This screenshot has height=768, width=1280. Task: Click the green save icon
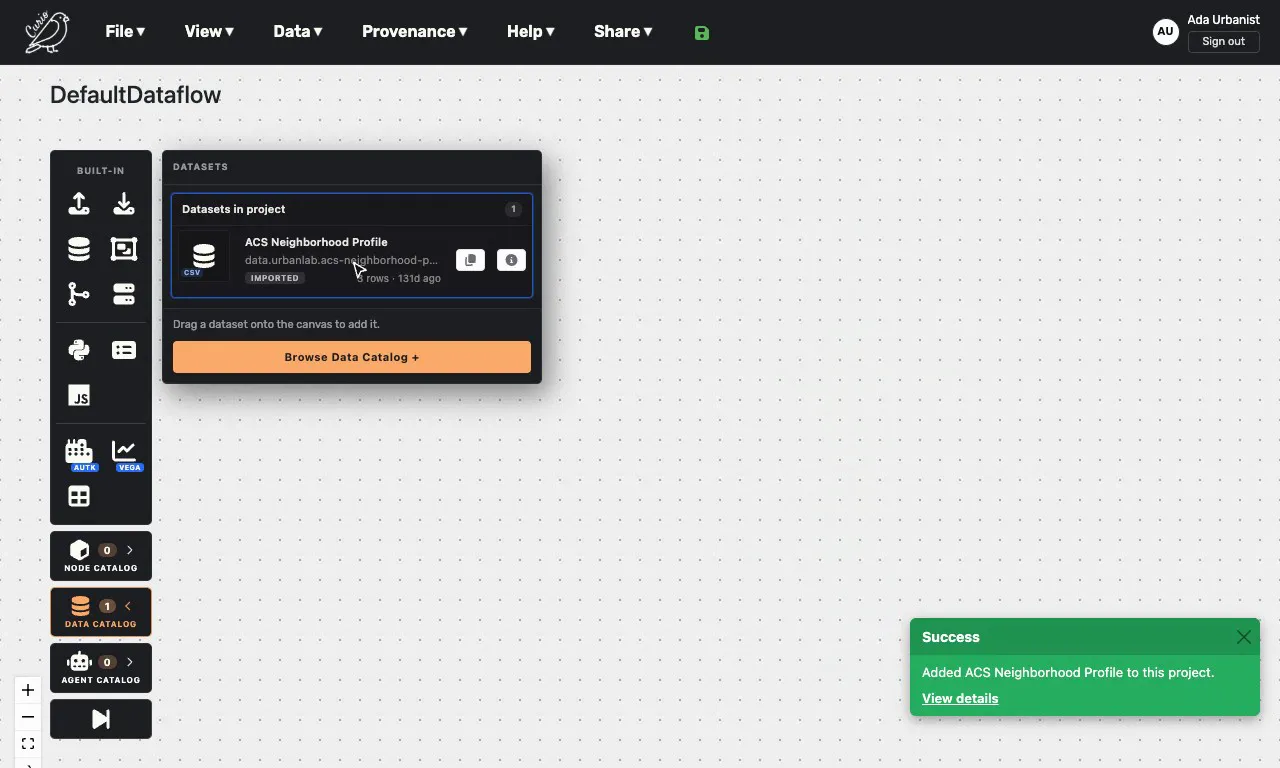[702, 33]
